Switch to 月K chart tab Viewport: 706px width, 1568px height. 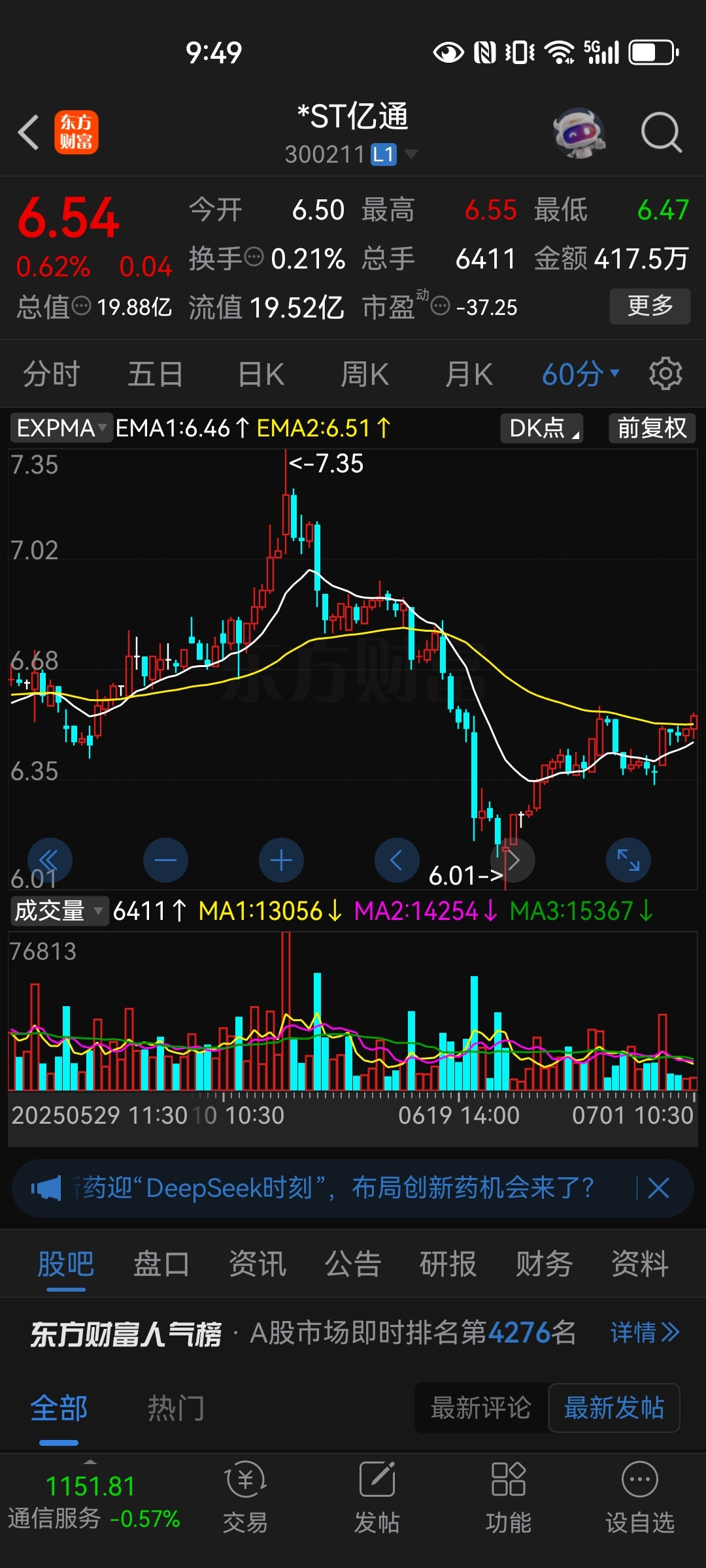(469, 374)
